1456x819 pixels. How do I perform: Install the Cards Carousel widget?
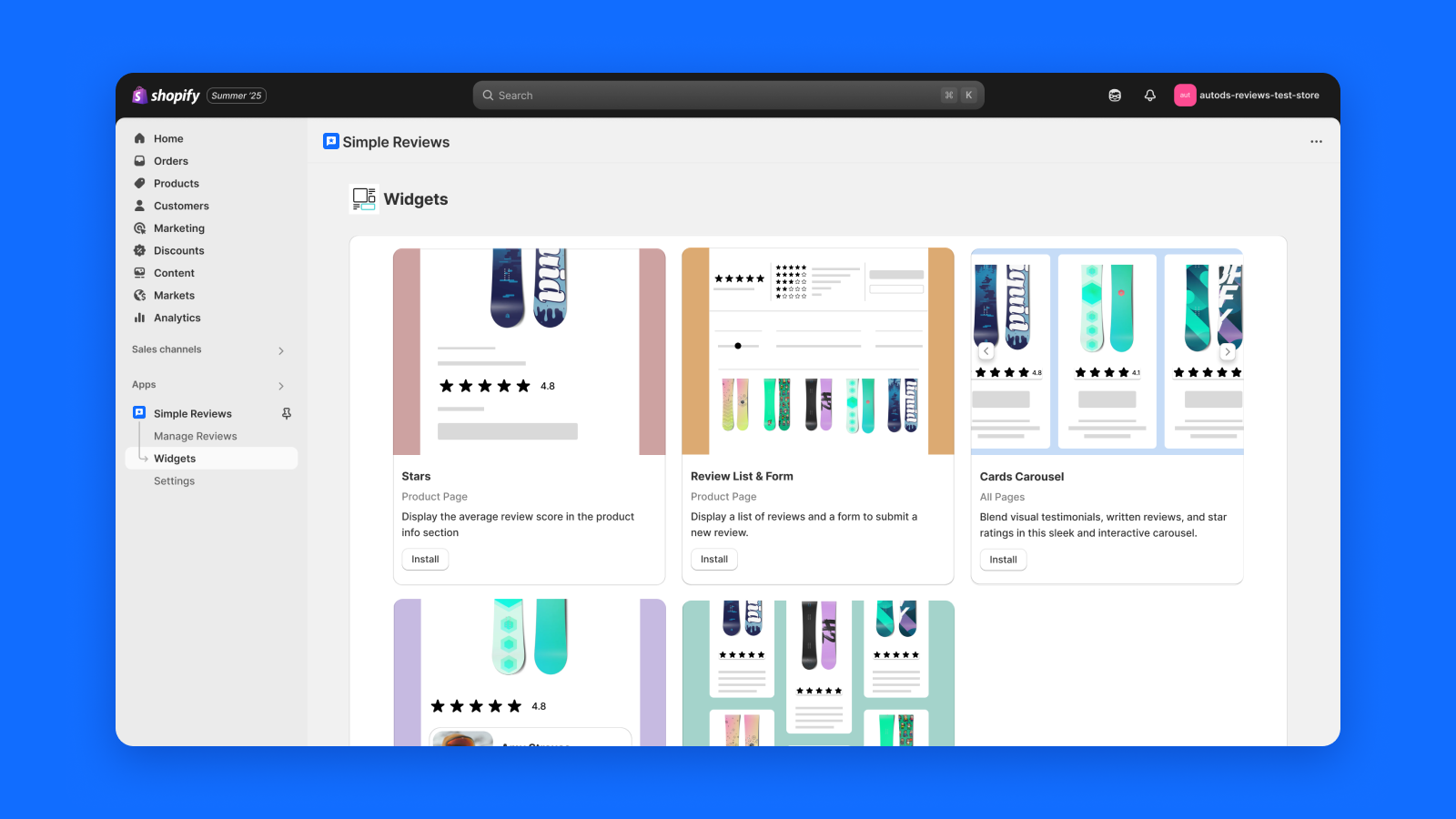(1003, 560)
